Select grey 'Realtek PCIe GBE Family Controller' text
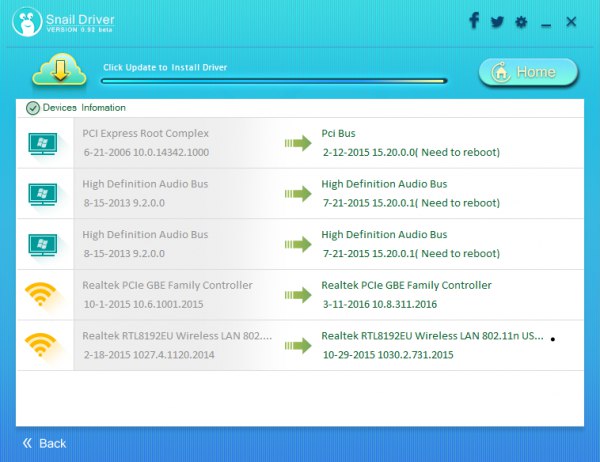 167,286
